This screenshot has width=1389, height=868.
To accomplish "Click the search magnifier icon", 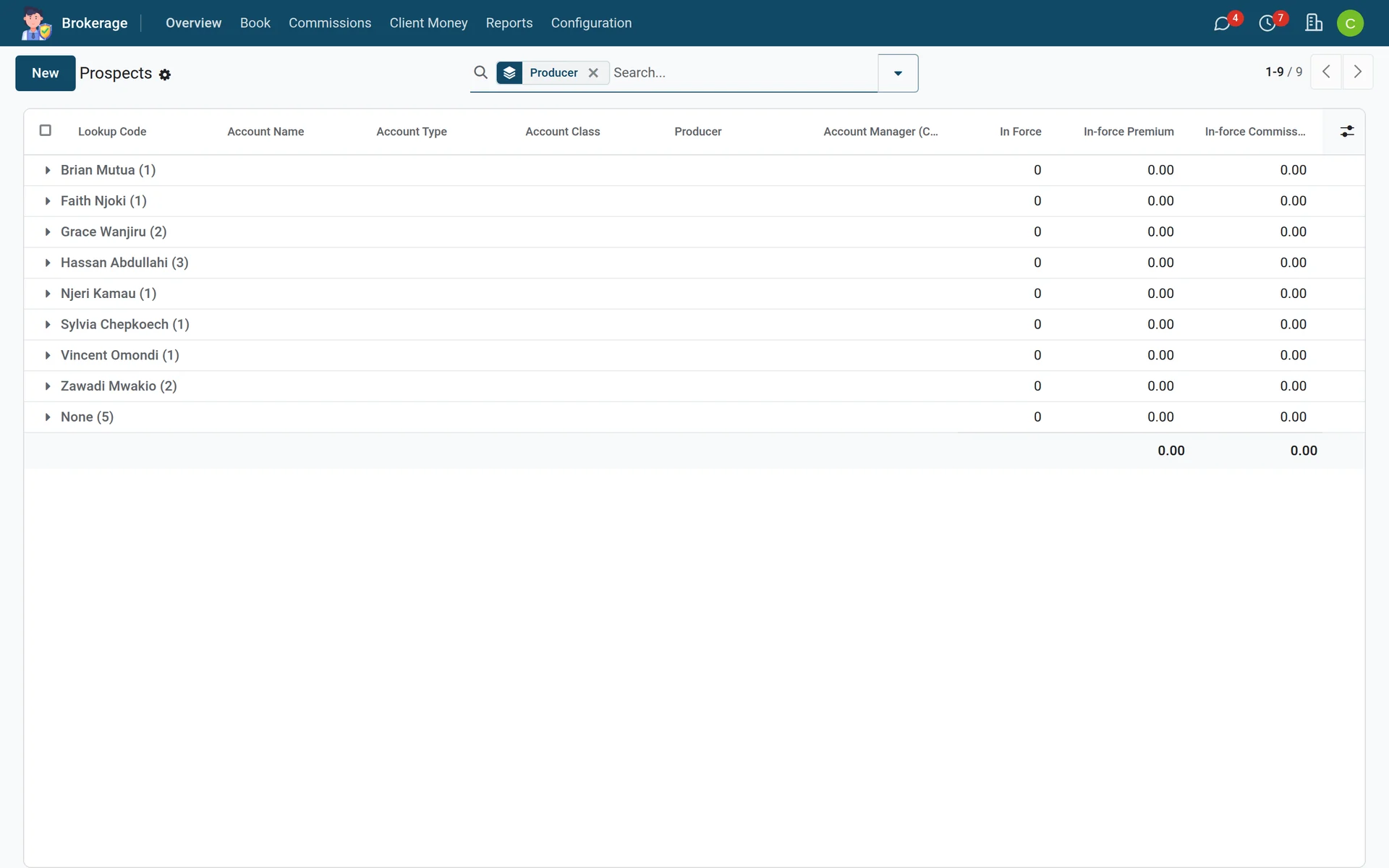I will tap(480, 72).
